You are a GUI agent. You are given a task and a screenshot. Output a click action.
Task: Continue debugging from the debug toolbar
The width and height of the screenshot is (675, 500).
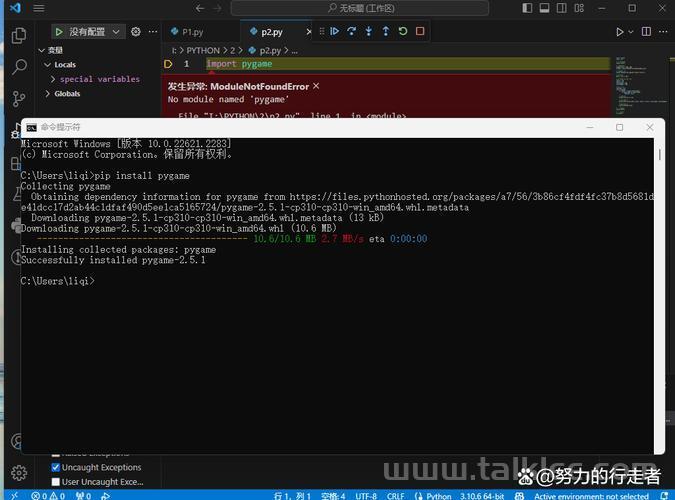pos(334,31)
